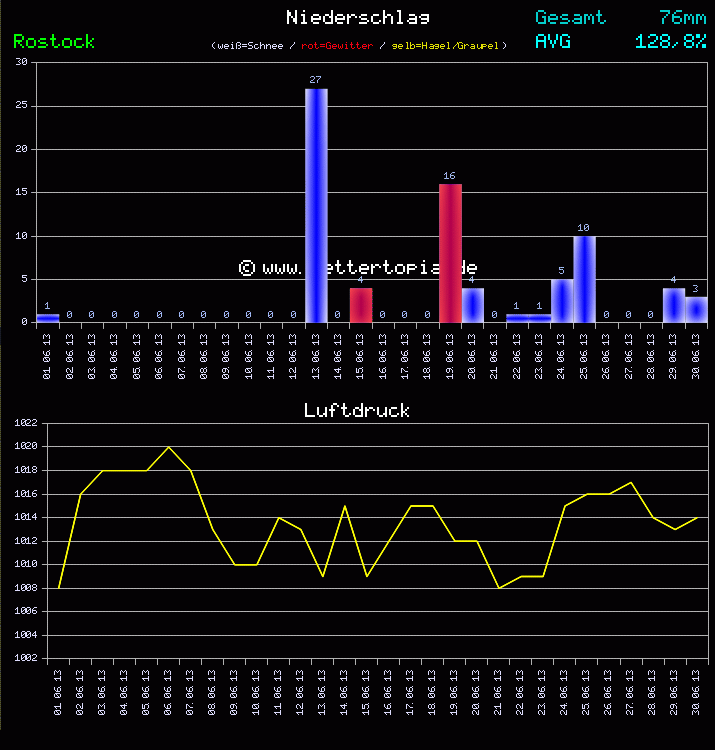Click the Luftdruck chart title

click(357, 410)
